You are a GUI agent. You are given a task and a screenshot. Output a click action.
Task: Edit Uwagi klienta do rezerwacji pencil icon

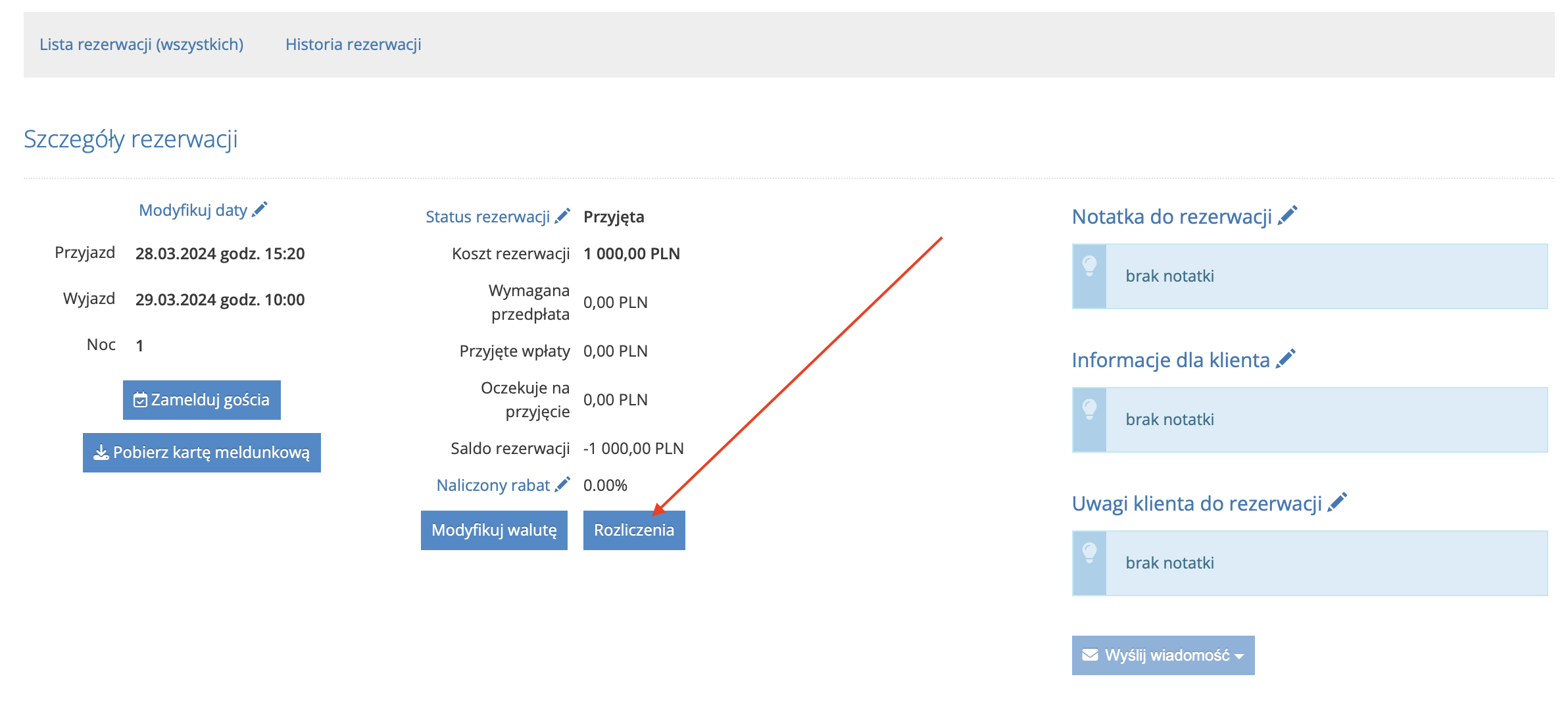point(1337,502)
